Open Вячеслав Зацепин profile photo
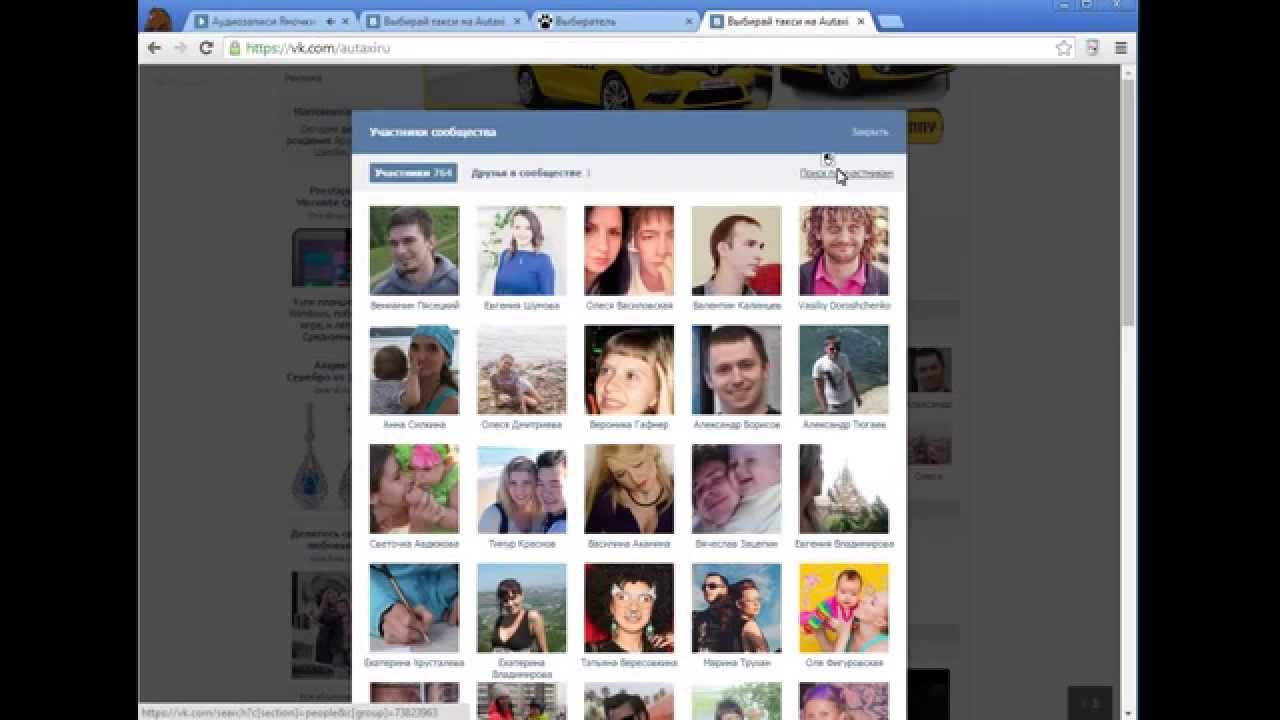This screenshot has height=720, width=1280. point(736,489)
